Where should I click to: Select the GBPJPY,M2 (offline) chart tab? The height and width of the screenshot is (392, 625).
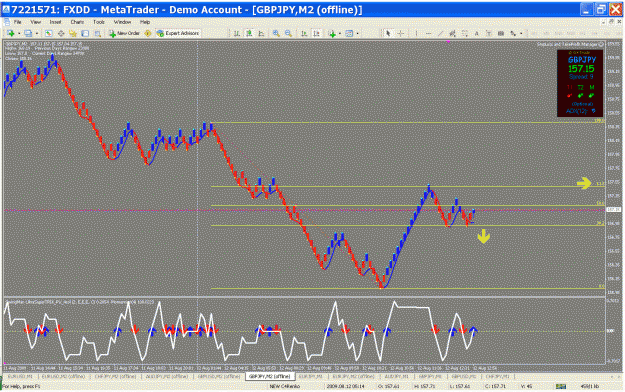[x=270, y=376]
